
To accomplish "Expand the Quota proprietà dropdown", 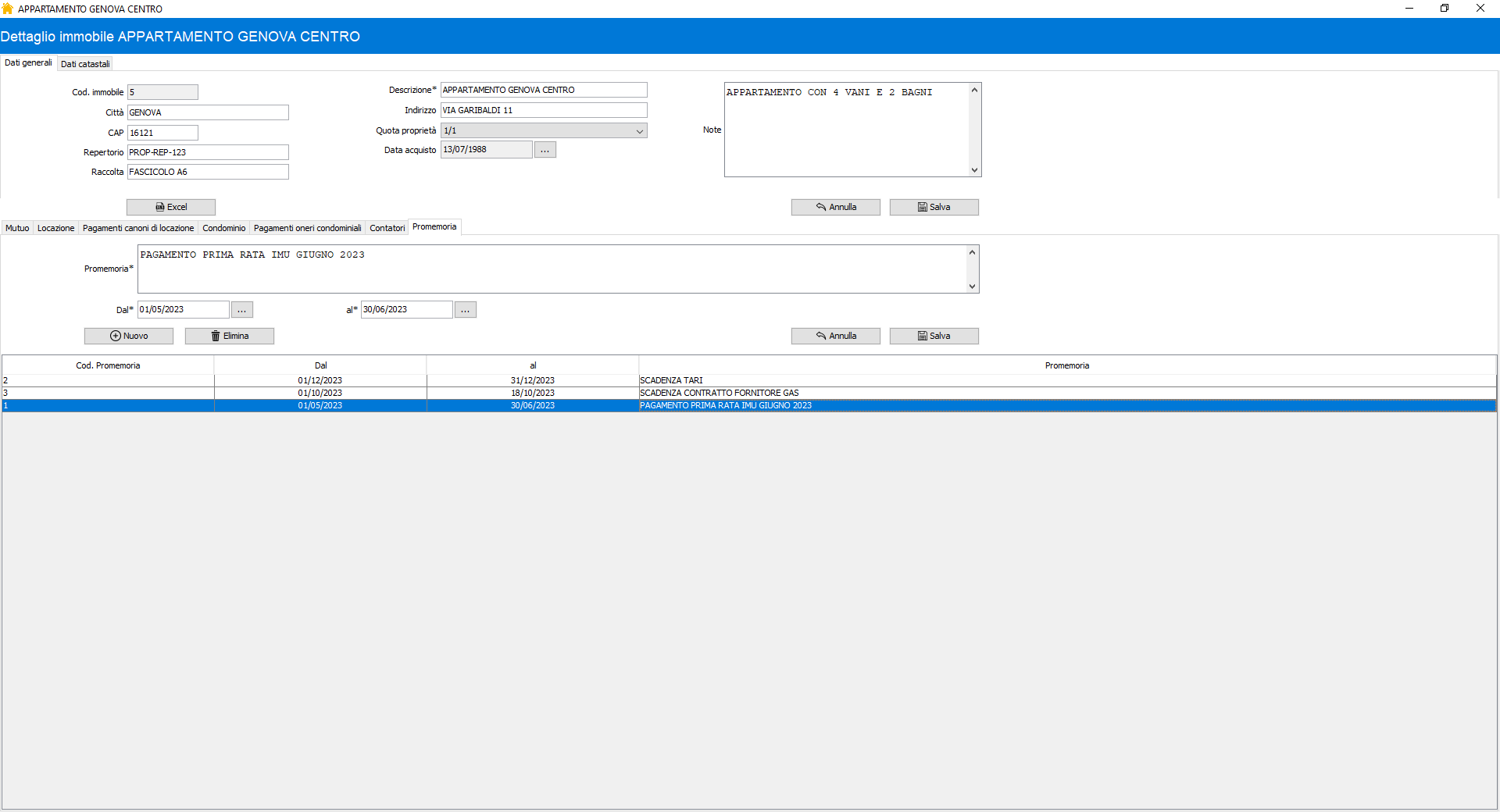I will (x=639, y=131).
